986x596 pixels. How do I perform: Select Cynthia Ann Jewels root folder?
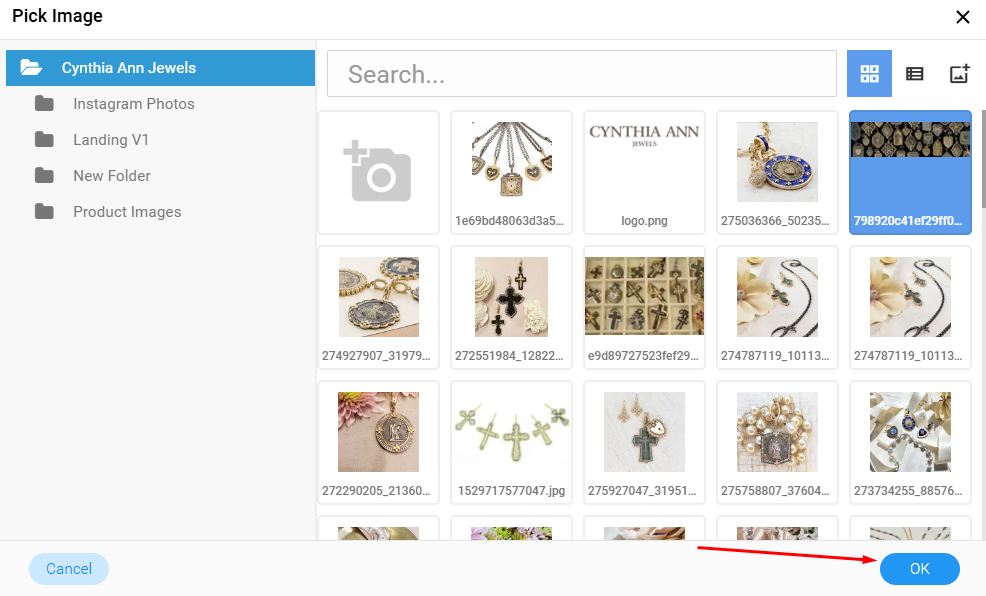[160, 68]
